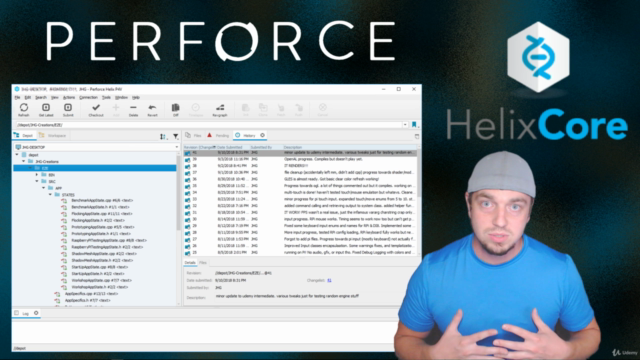Screen dimensions: 640x360
Task: Switch to the Workspace tab
Action: (53, 136)
